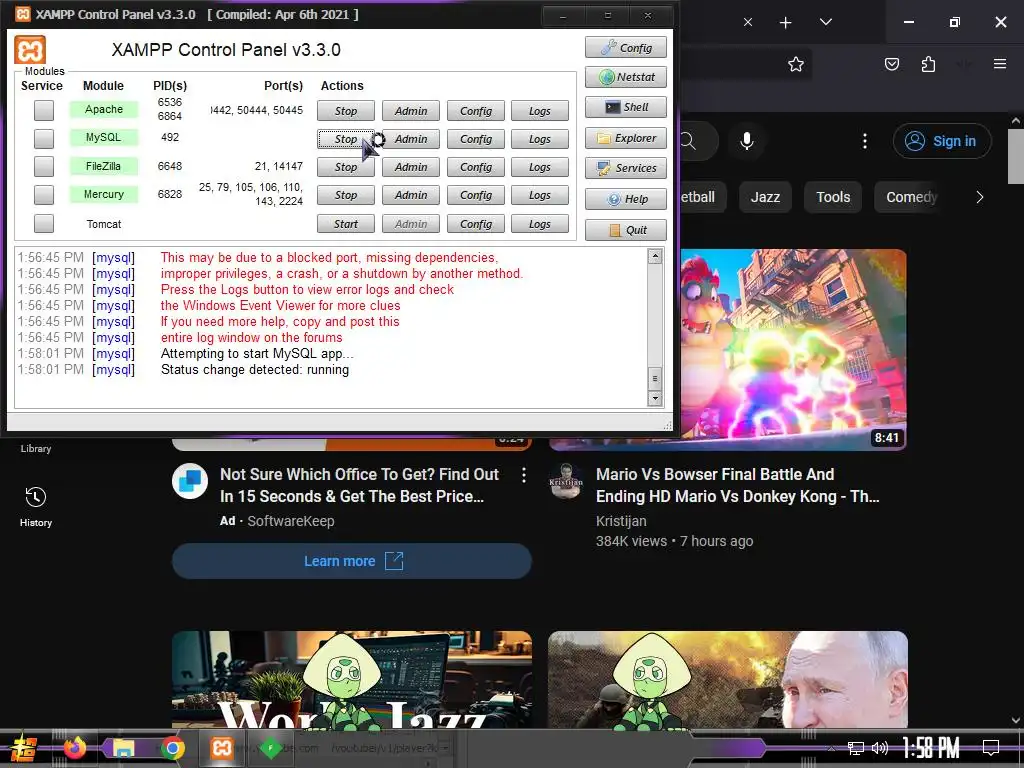This screenshot has width=1024, height=768.
Task: Open Apache Config
Action: click(x=475, y=111)
